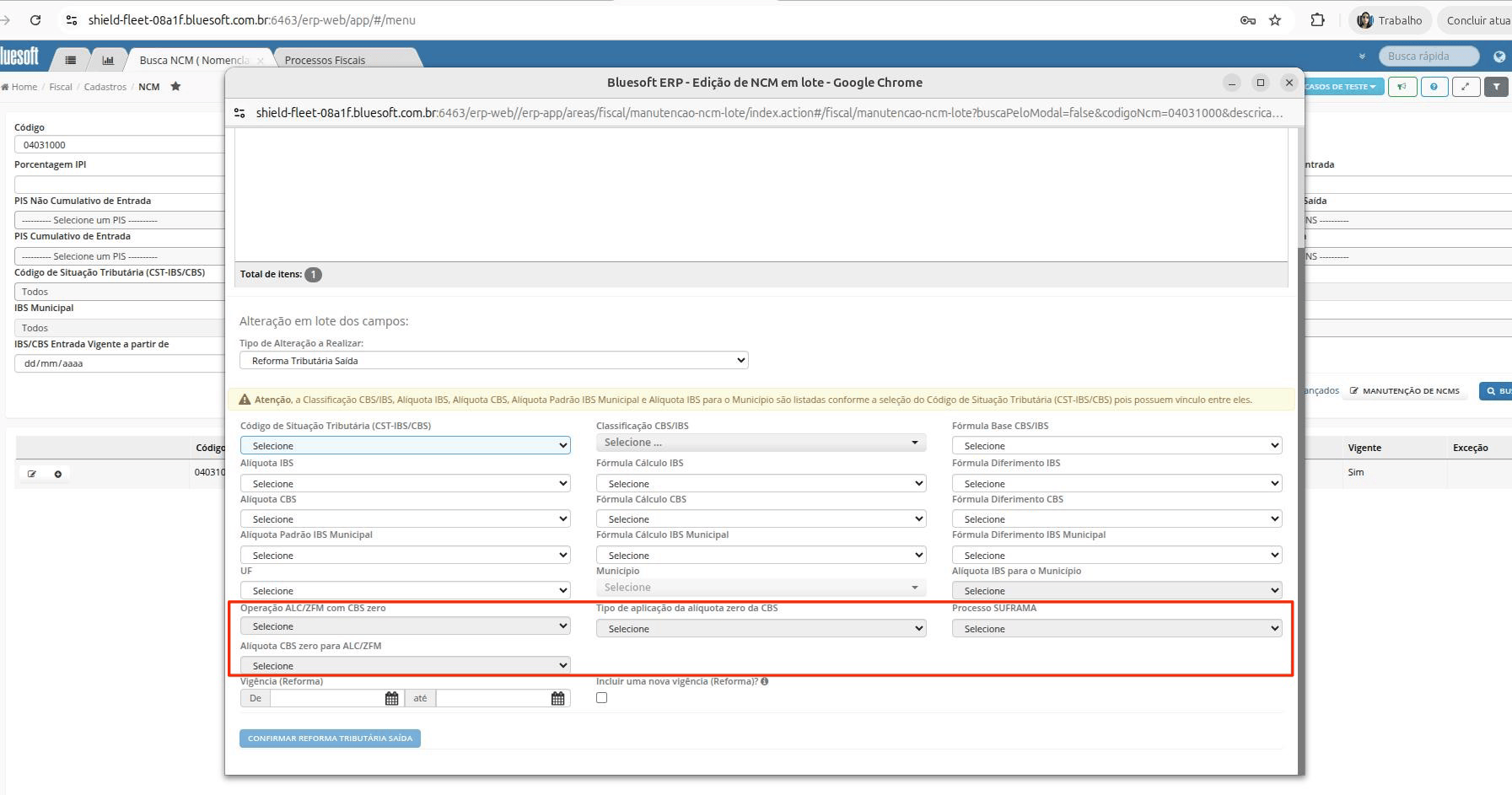The image size is (1512, 795).
Task: Expand the Código de Situação Tributária (CST-IBS/CBS) select
Action: [405, 445]
